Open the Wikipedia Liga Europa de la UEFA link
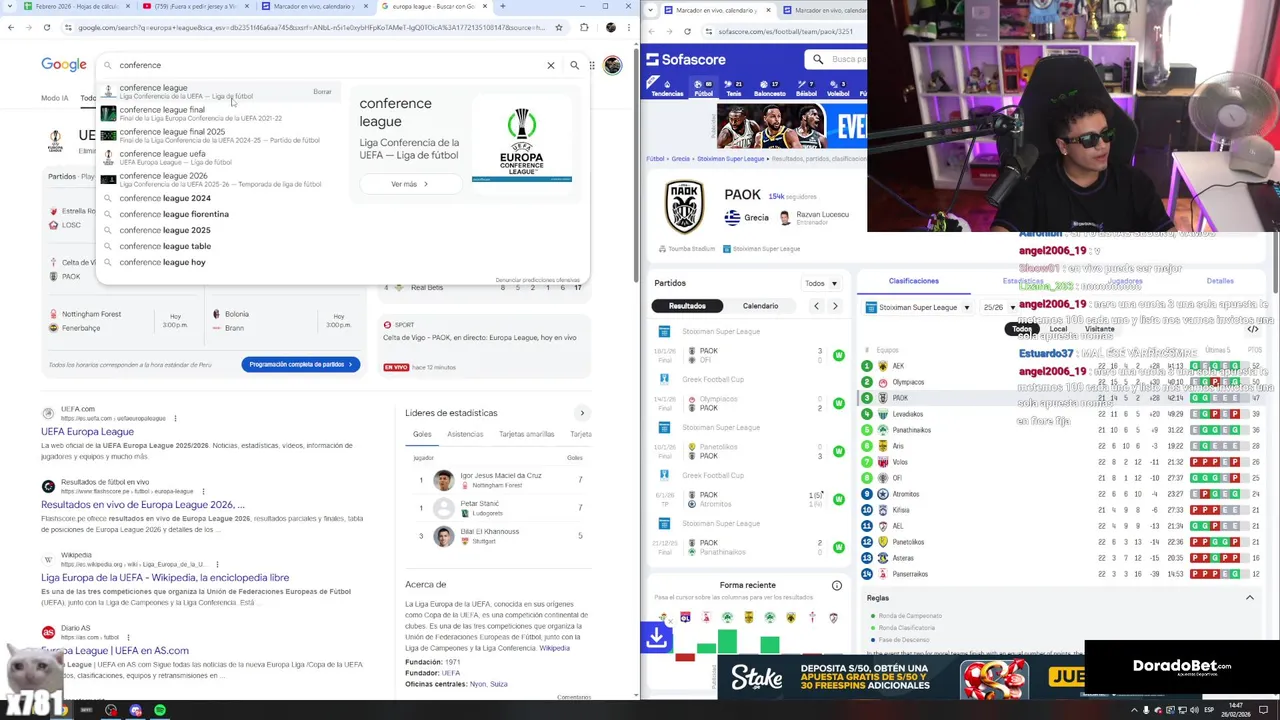Screen dimensions: 1280x720 [165, 578]
